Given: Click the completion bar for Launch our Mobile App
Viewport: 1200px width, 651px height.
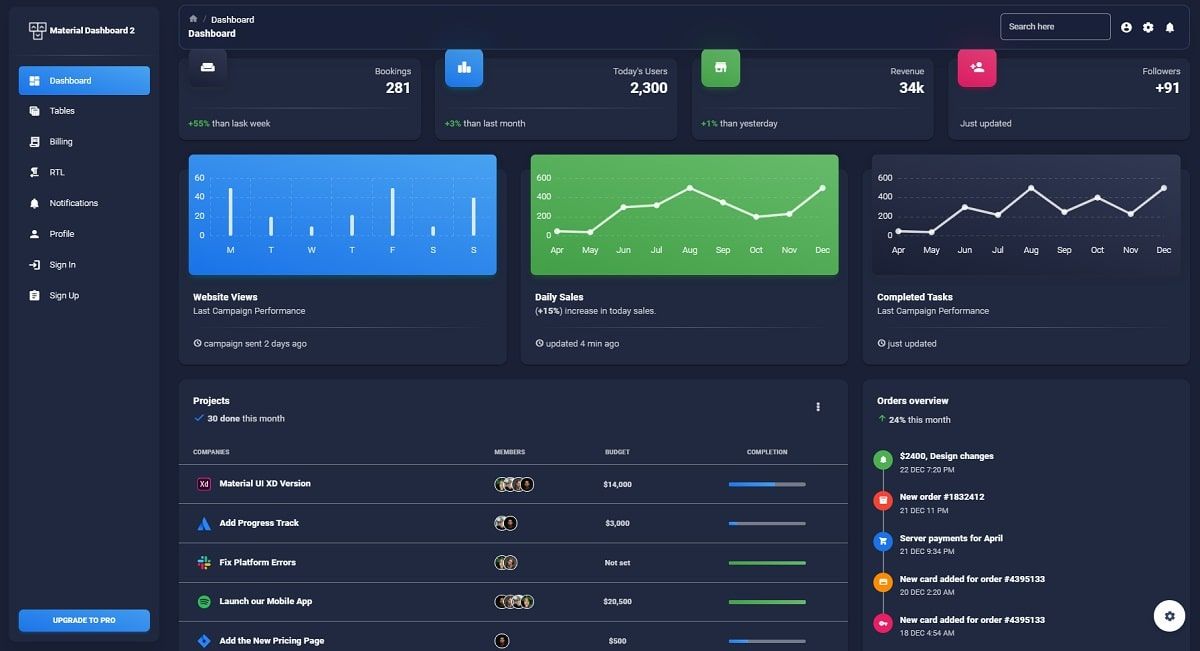Looking at the screenshot, I should pos(766,602).
